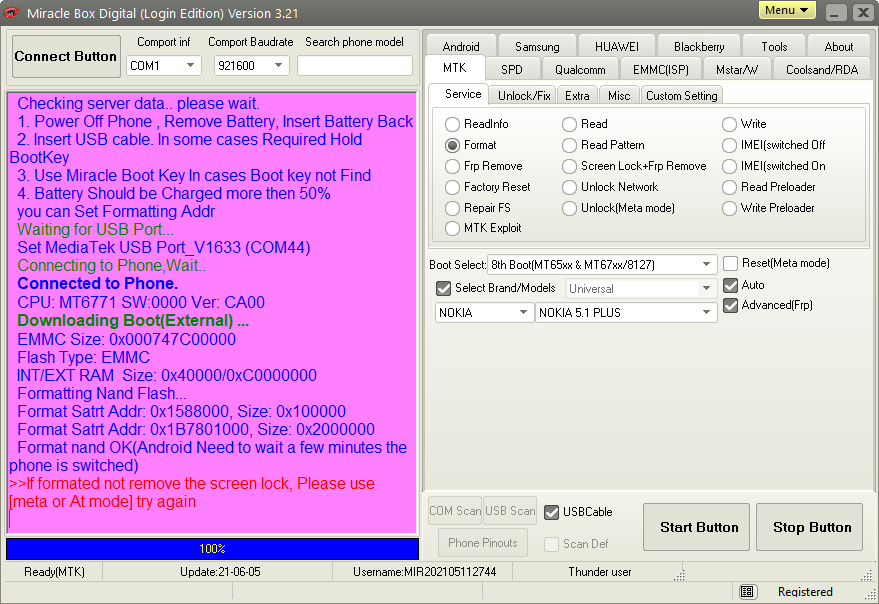879x604 pixels.
Task: Click the Connected to Phone log line
Action: click(98, 284)
